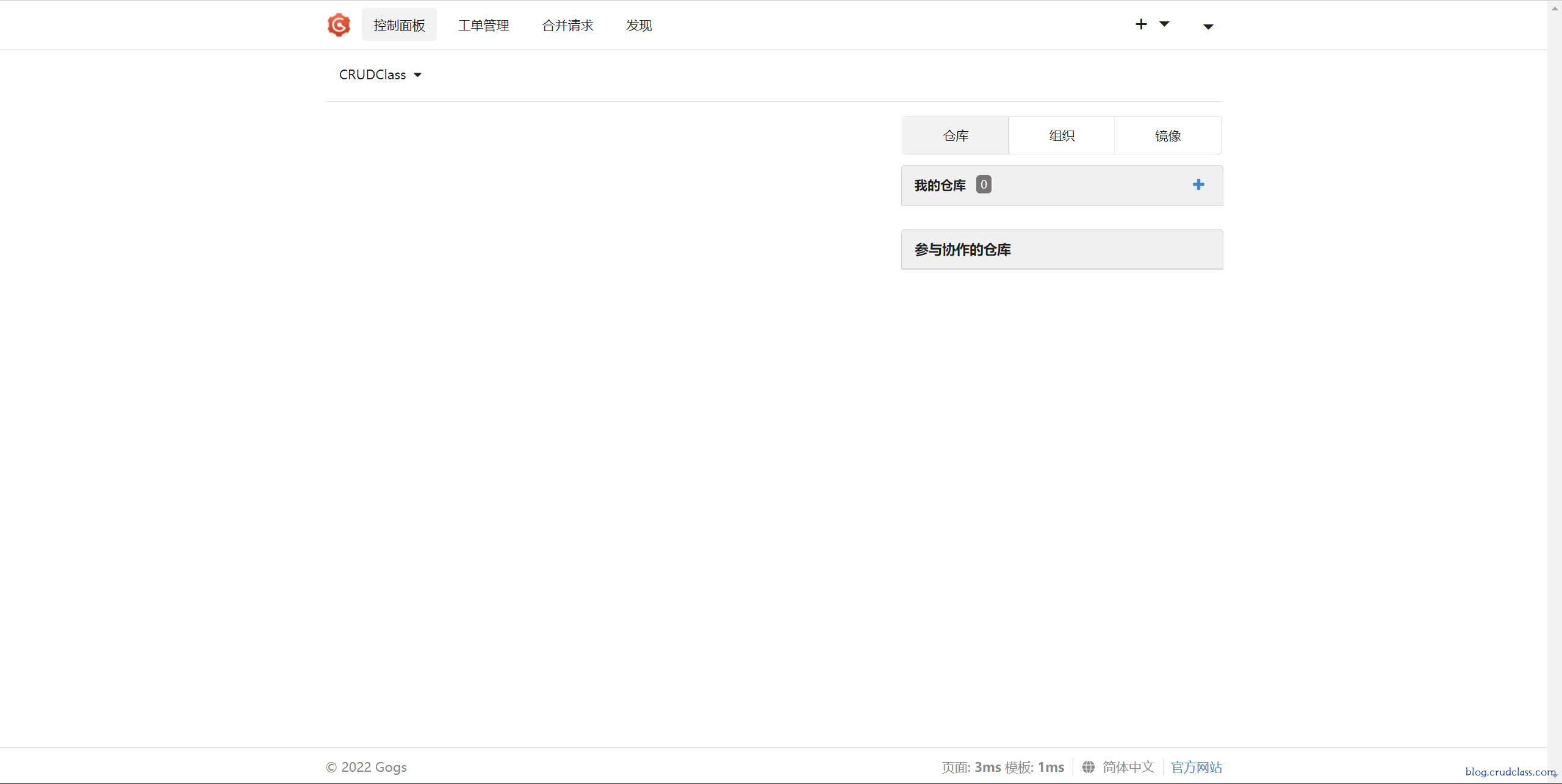Screen dimensions: 1562x784
Task: Go to 控制面板
Action: pos(399,25)
